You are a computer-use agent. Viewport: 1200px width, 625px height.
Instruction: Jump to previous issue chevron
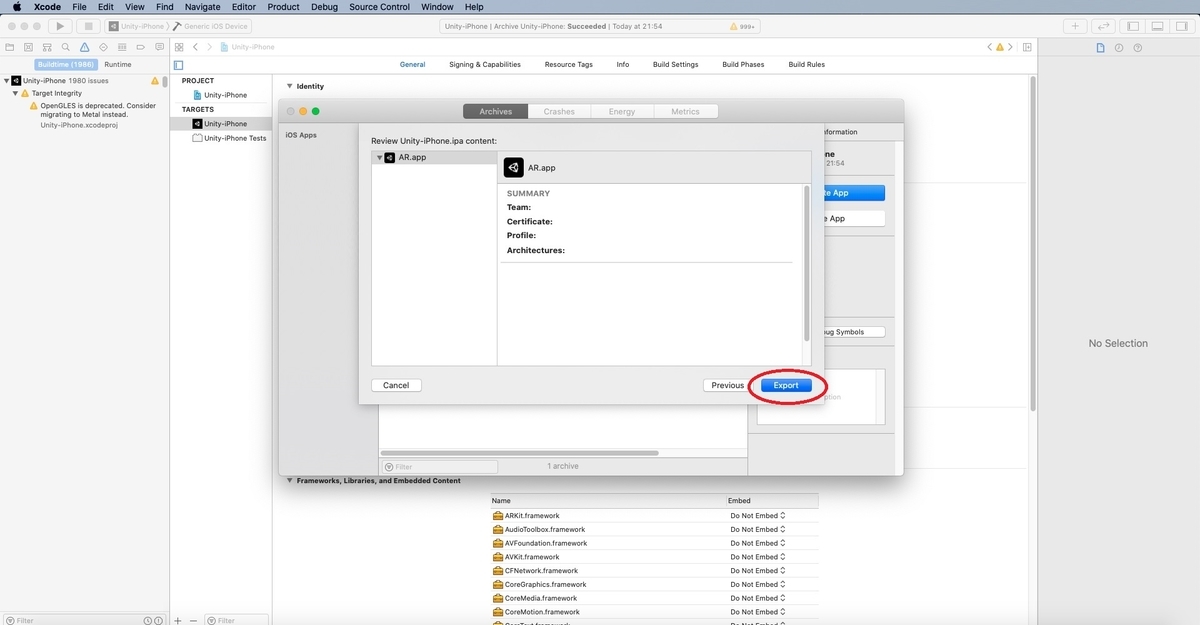[x=990, y=47]
